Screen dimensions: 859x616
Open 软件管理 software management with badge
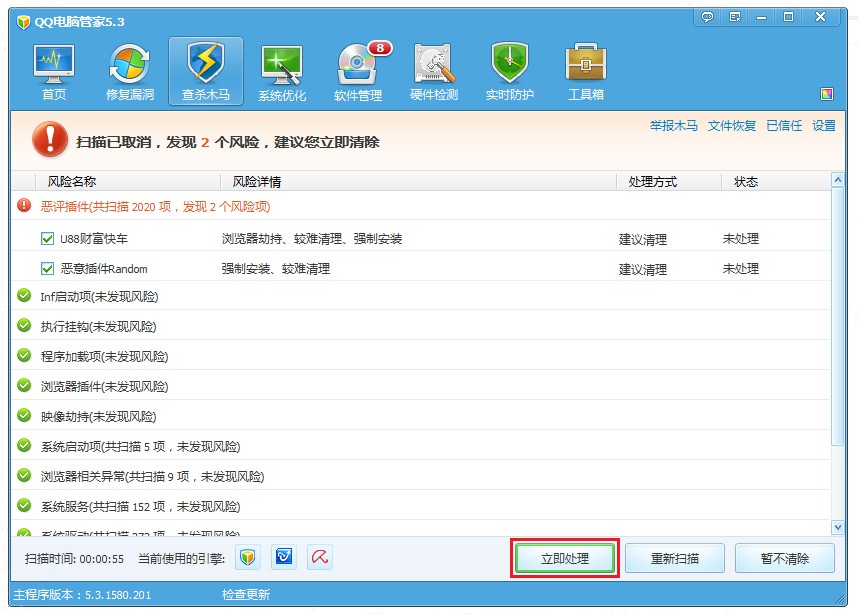(x=358, y=72)
